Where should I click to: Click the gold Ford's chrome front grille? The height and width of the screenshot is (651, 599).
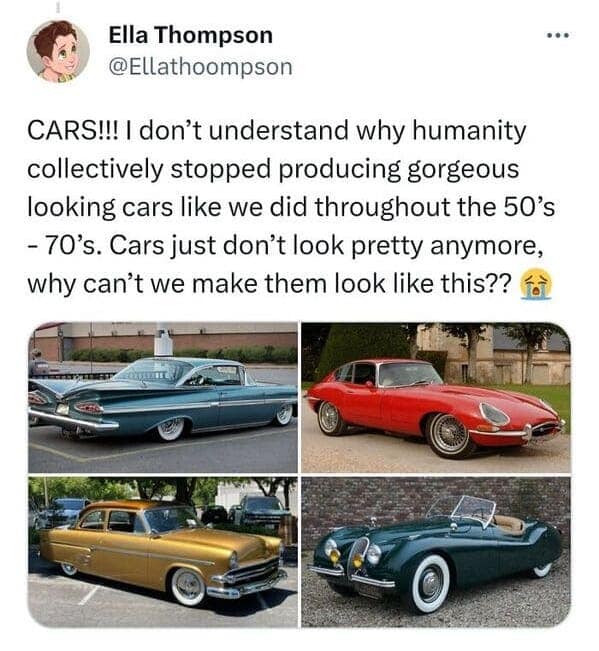(x=252, y=573)
